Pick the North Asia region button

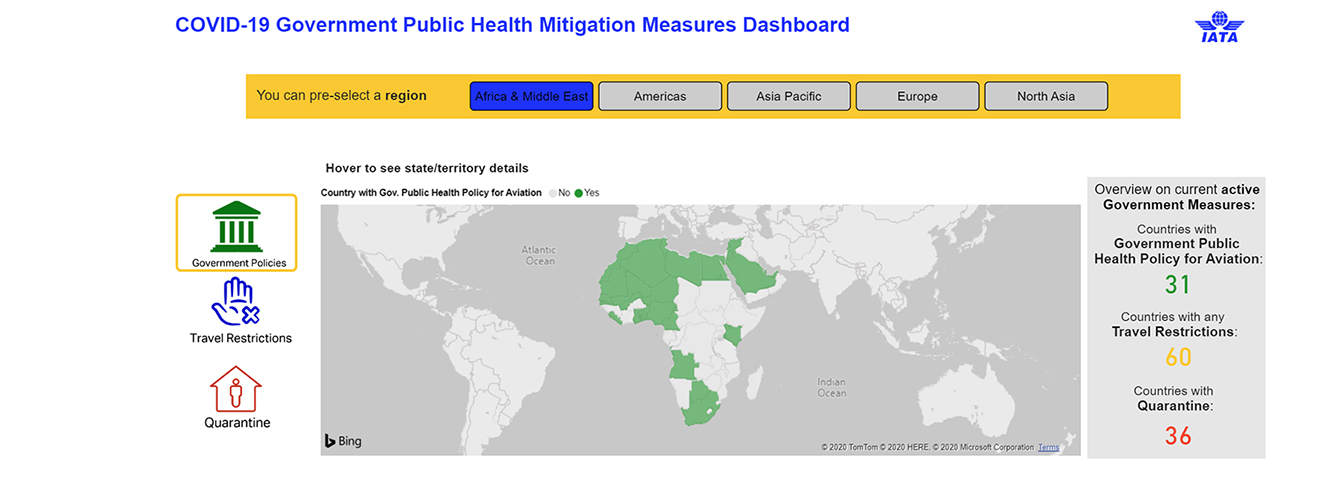[x=1046, y=96]
